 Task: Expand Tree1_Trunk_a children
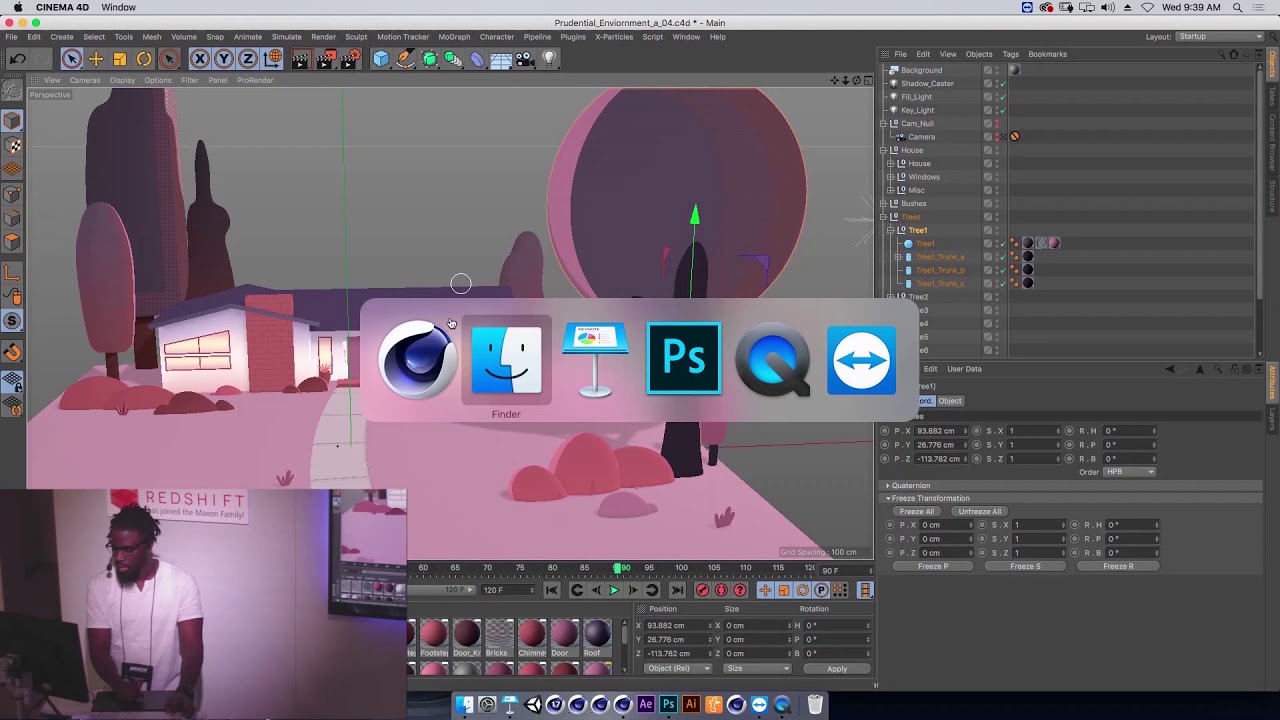(898, 257)
